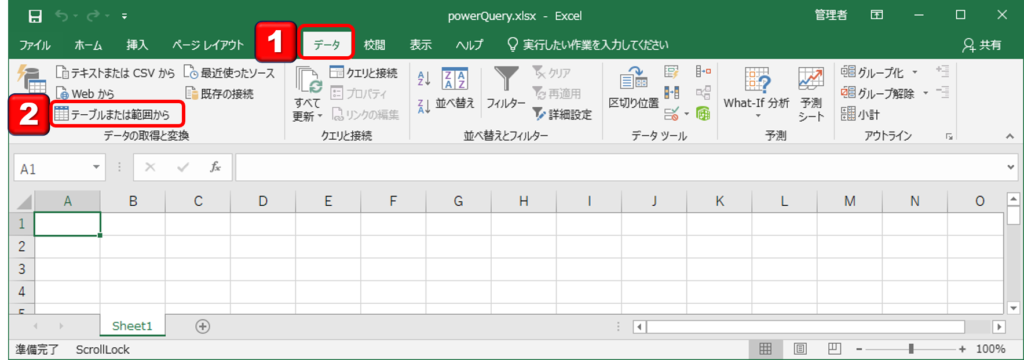This screenshot has width=1024, height=360.
Task: Switch to the ホーム tab
Action: click(x=88, y=45)
